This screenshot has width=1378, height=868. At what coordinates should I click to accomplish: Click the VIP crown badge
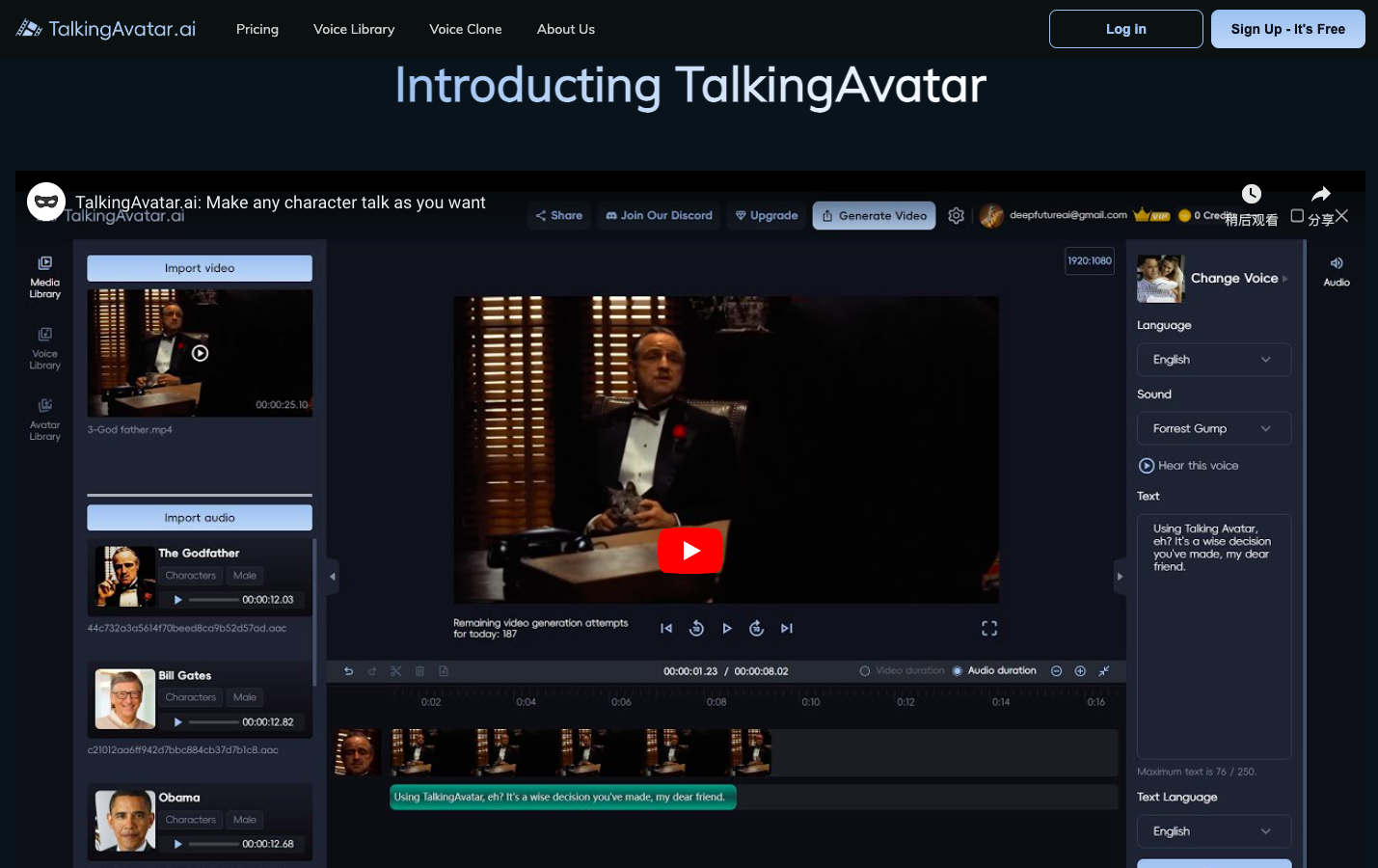pos(1151,215)
